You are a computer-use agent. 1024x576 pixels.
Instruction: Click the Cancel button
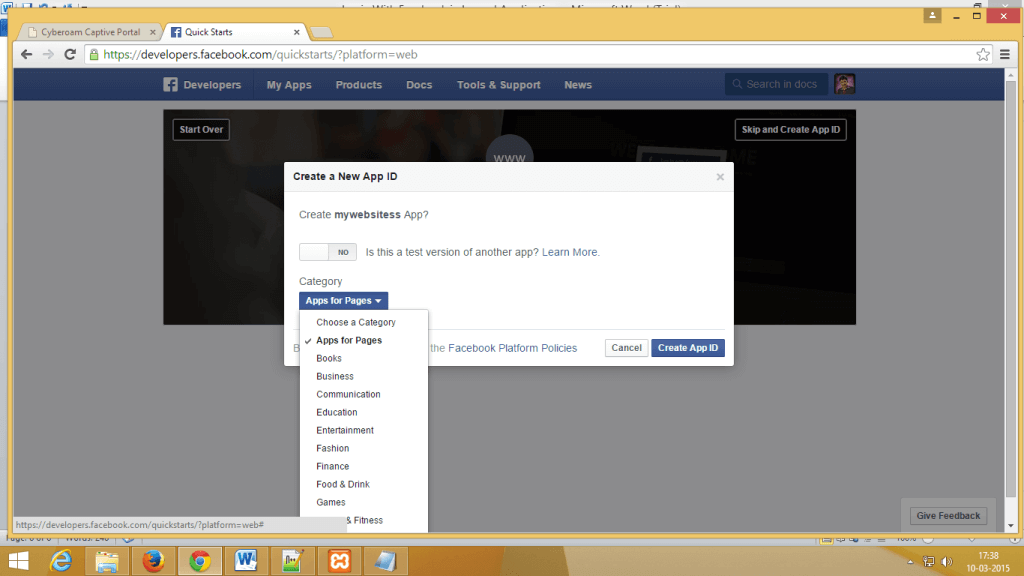click(626, 348)
